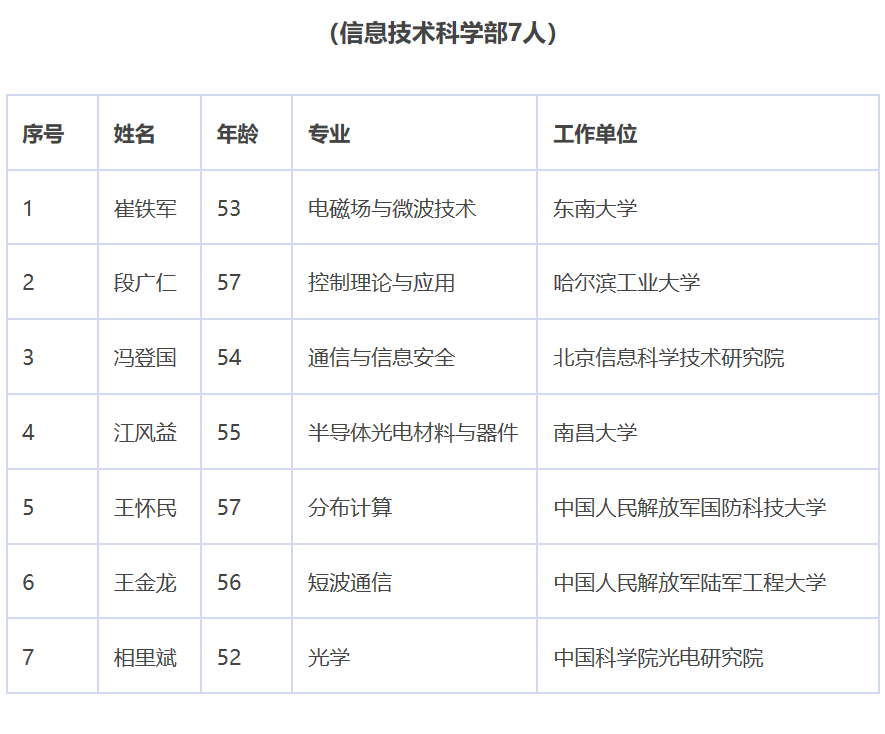The image size is (885, 734).
Task: Click serial number 2 in 段广仁's row
Action: pos(28,283)
